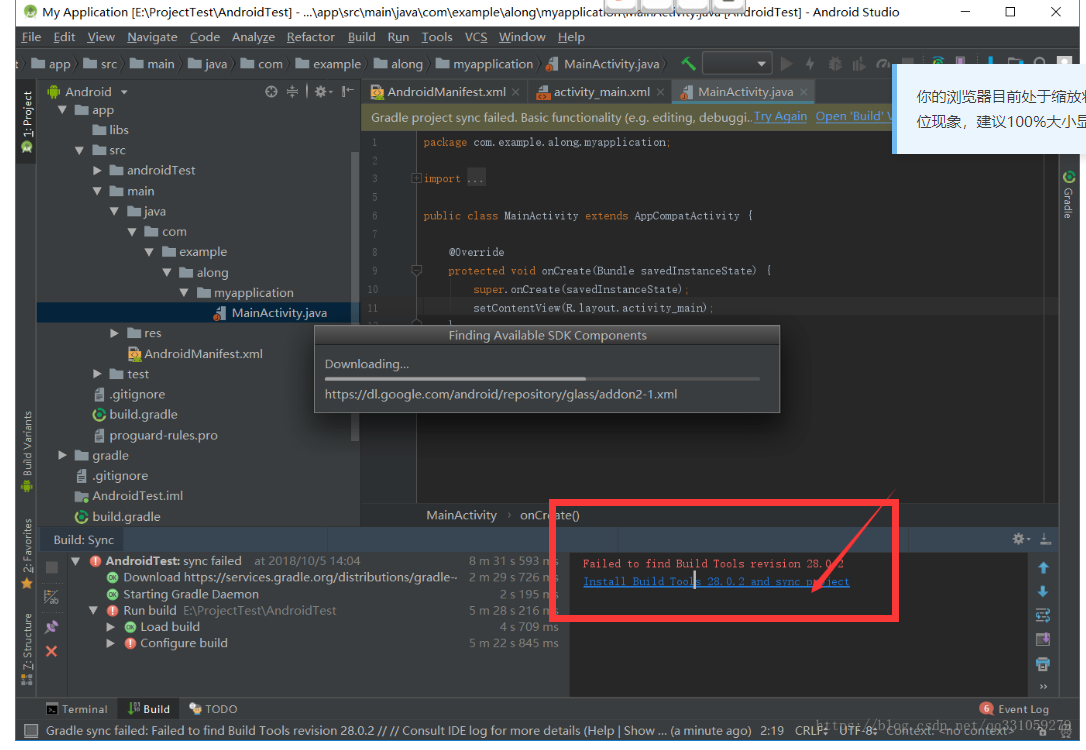
Task: Click the Pin tab icon in Build panel
Action: 52,627
